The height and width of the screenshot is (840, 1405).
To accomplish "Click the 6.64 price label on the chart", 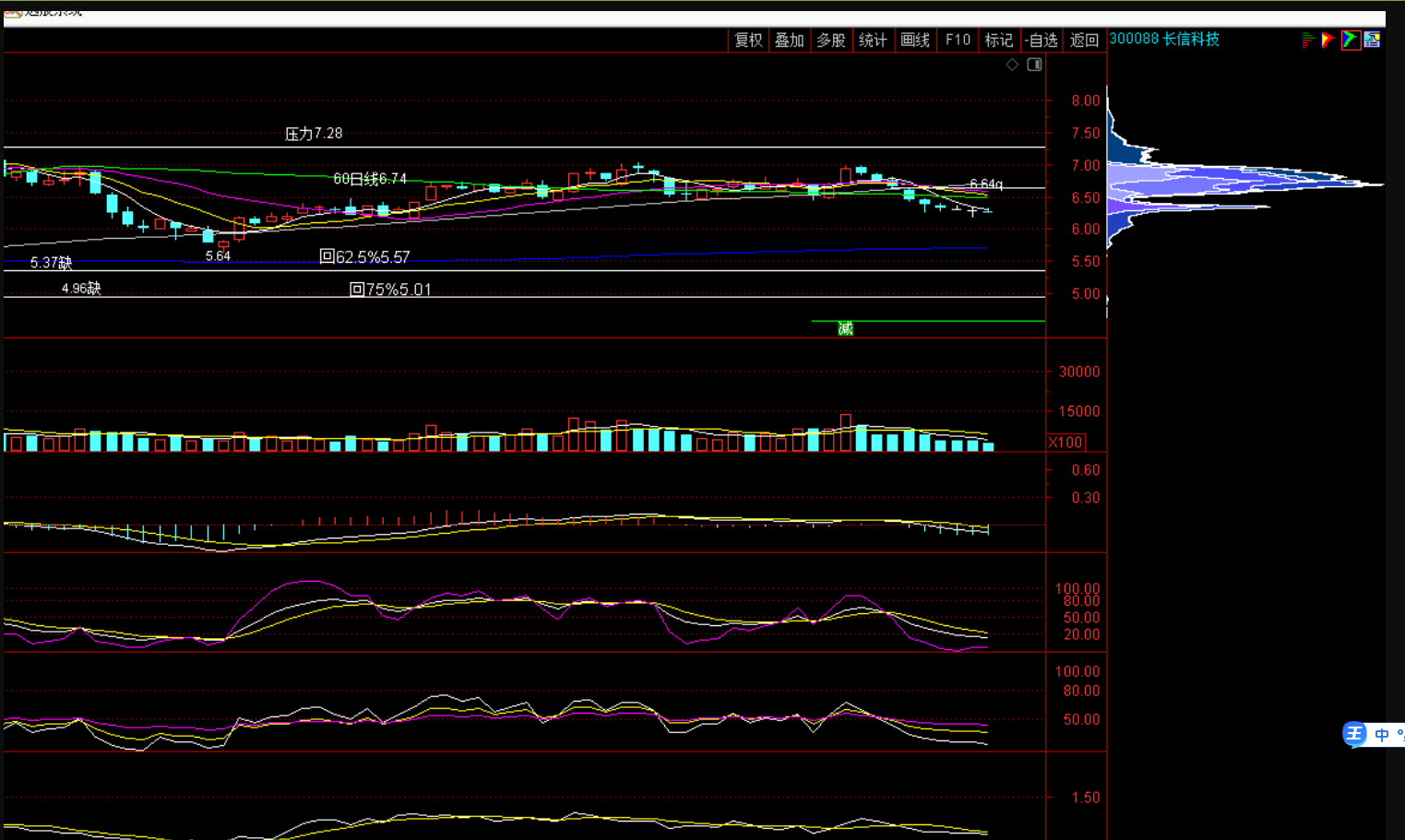I will click(x=986, y=184).
